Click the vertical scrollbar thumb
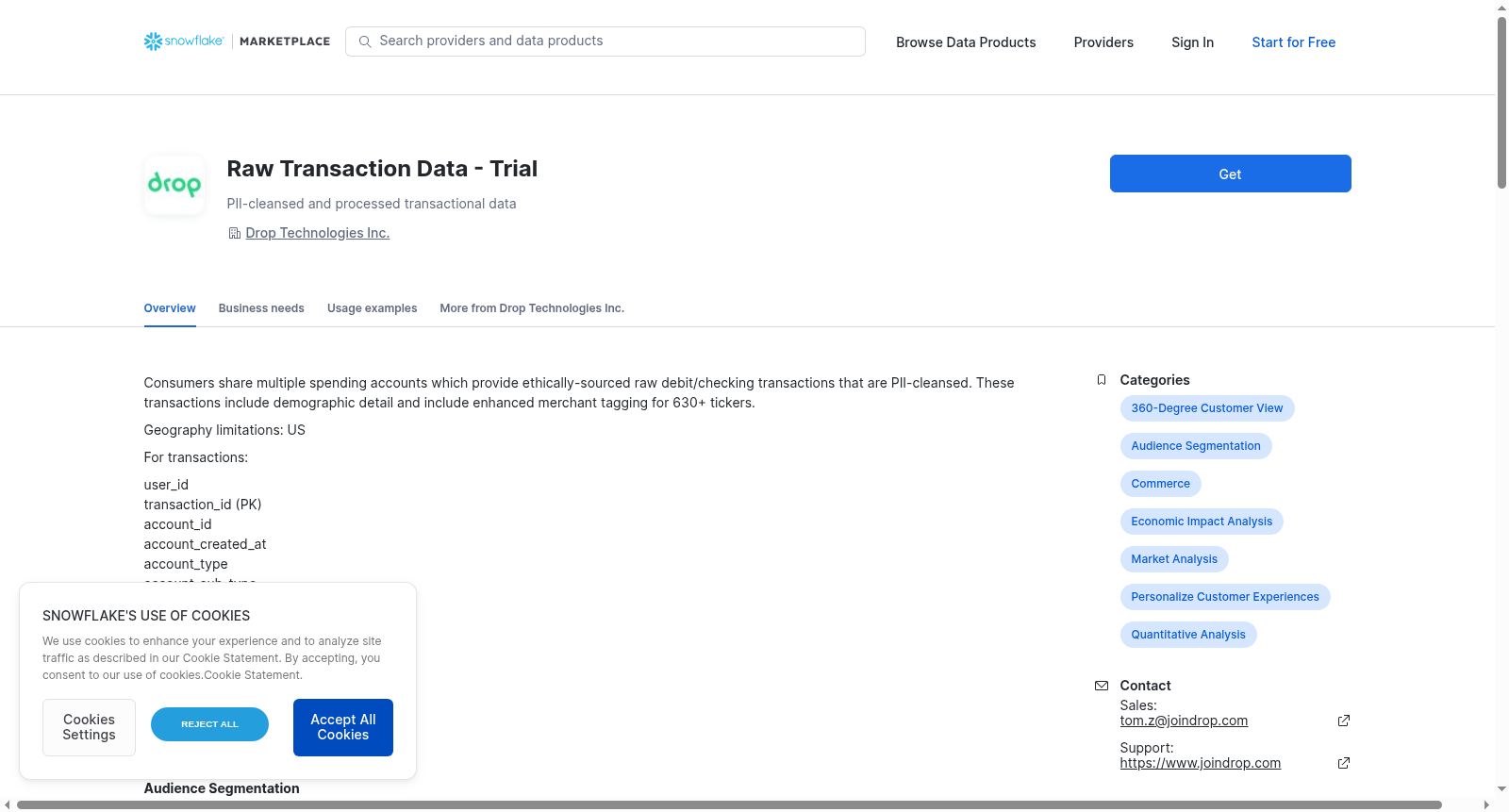Viewport: 1509px width, 812px height. 1501,102
